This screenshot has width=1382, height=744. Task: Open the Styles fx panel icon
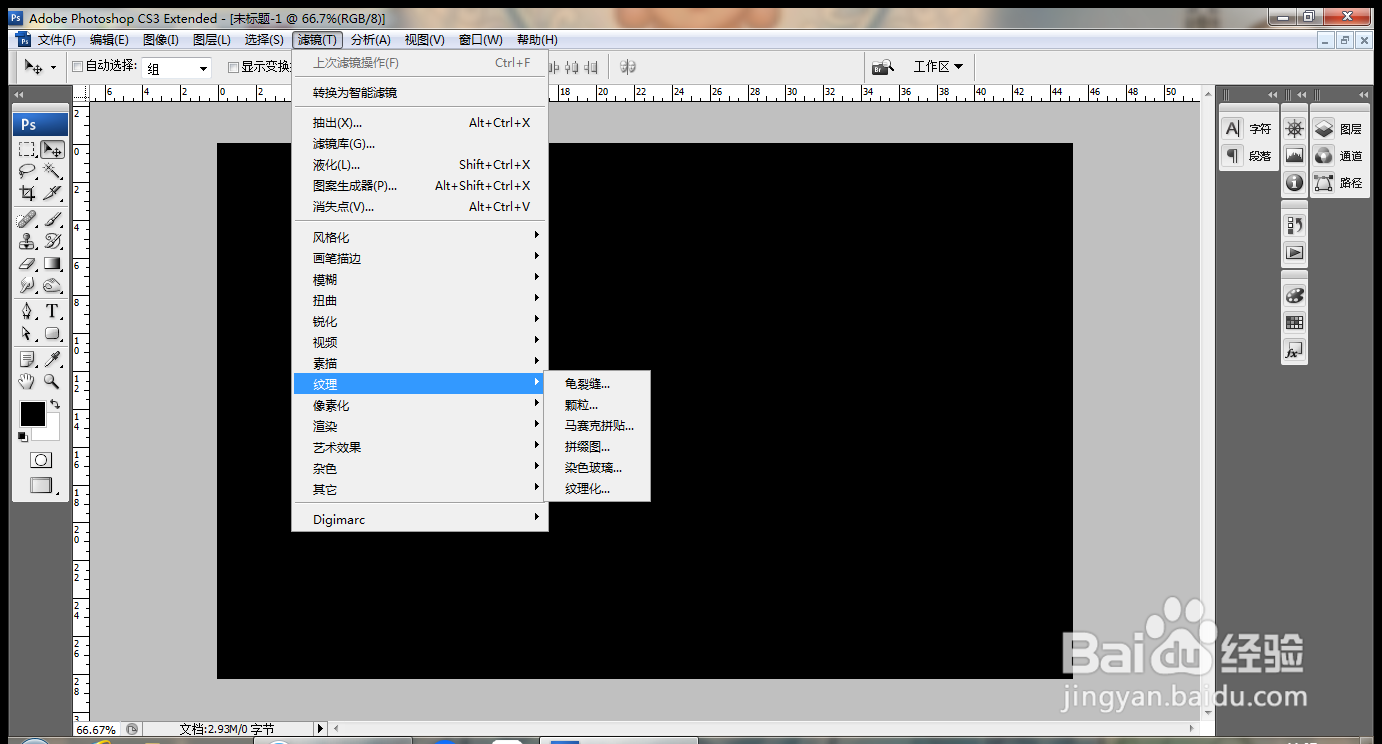click(1295, 351)
